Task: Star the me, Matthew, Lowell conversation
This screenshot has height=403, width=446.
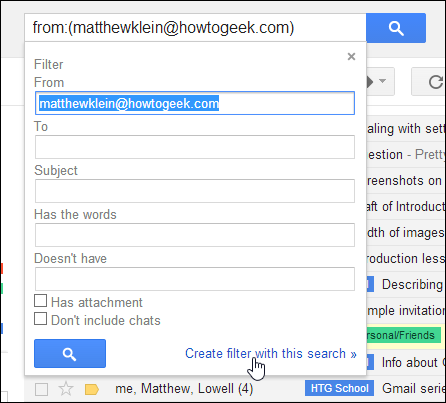Action: pos(66,389)
